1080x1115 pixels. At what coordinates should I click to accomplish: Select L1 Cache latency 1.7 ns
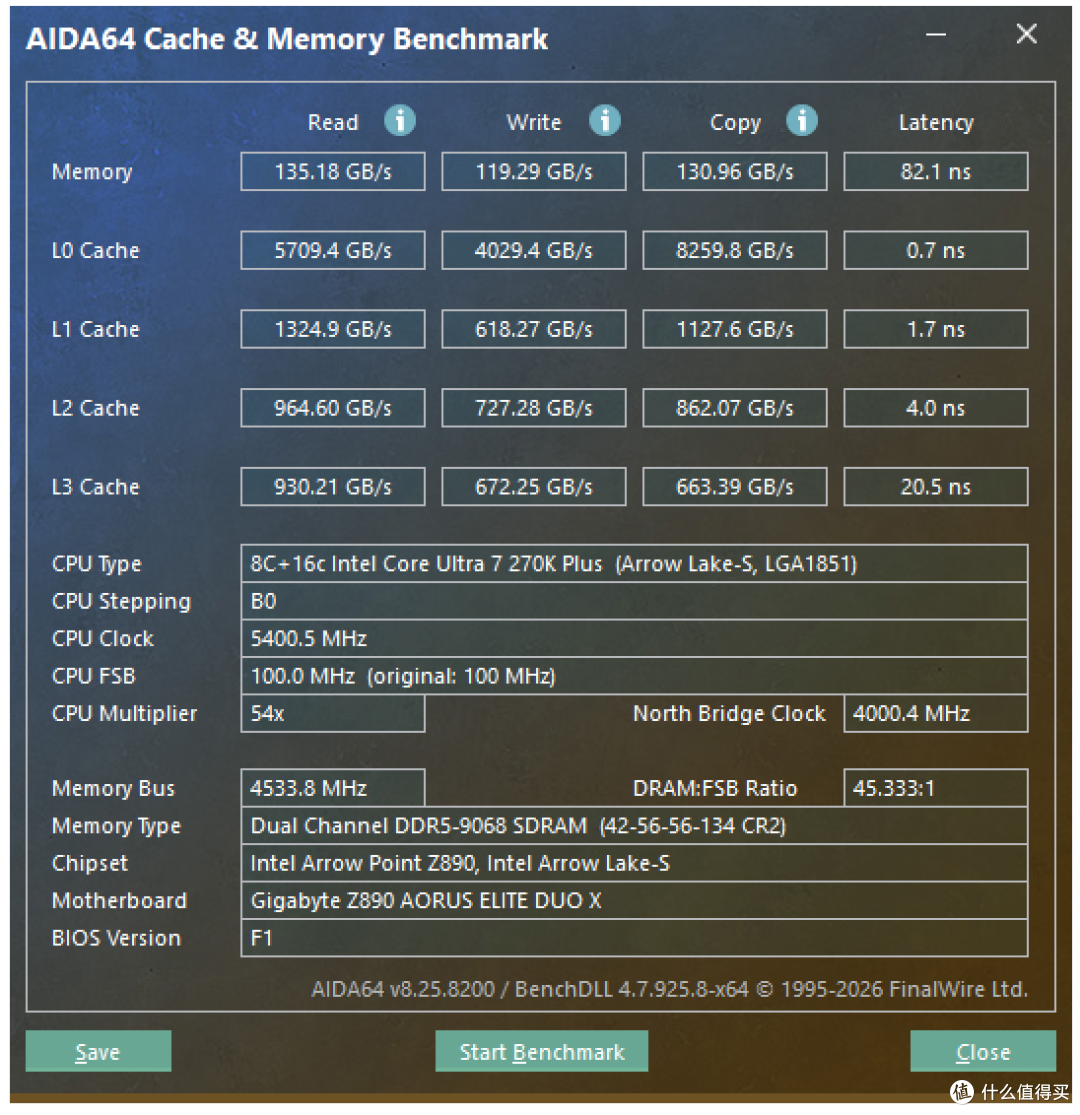coord(936,329)
